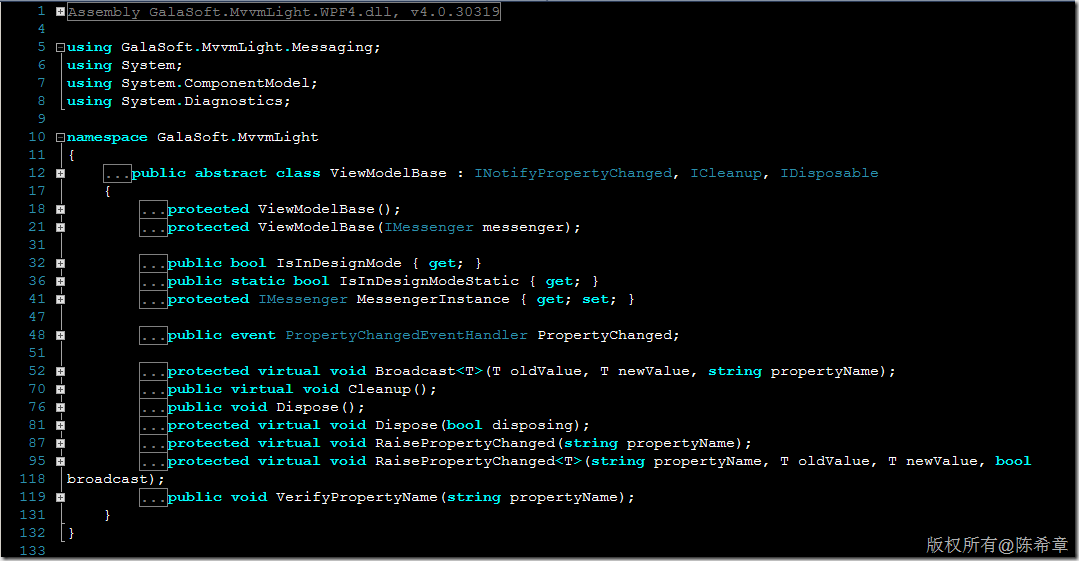Viewport: 1079px width, 561px height.
Task: Expand the Dispose(bool disposing) method on line 81
Action: click(x=61, y=425)
